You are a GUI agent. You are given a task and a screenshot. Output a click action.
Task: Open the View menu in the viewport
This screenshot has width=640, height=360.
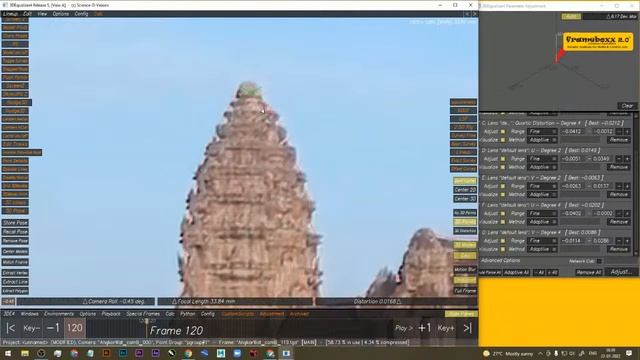[x=42, y=14]
